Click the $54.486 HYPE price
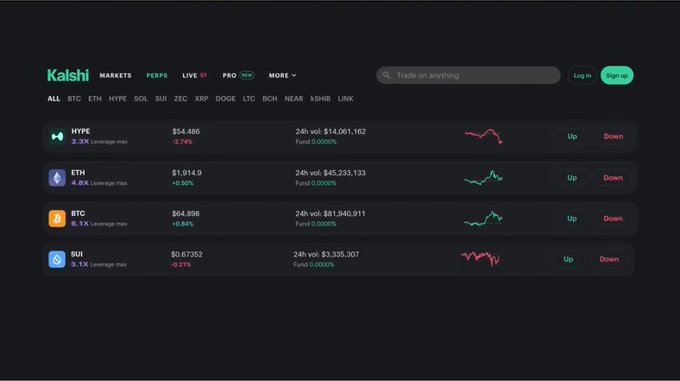 pyautogui.click(x=186, y=131)
